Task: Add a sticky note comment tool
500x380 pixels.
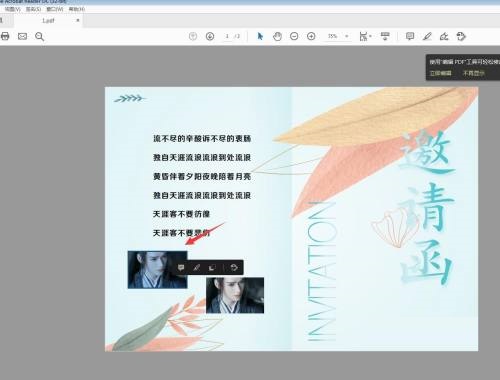Action: click(x=410, y=36)
